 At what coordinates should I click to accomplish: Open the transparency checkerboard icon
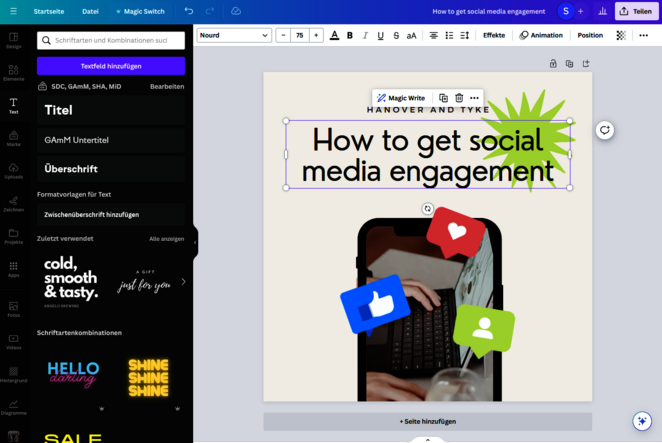coord(621,35)
